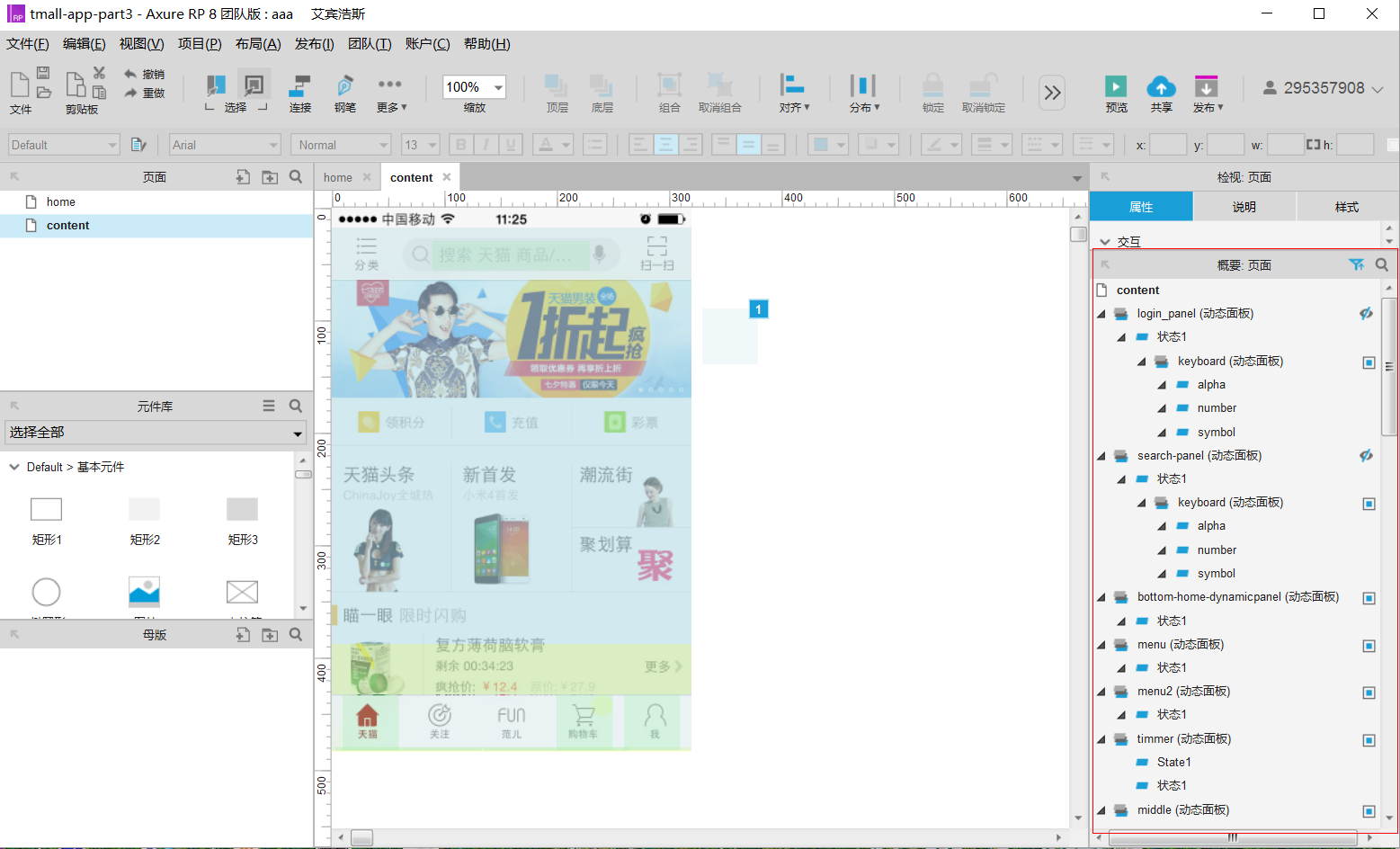1400x849 pixels.
Task: Click the outline filter funnel icon
Action: 1357,264
